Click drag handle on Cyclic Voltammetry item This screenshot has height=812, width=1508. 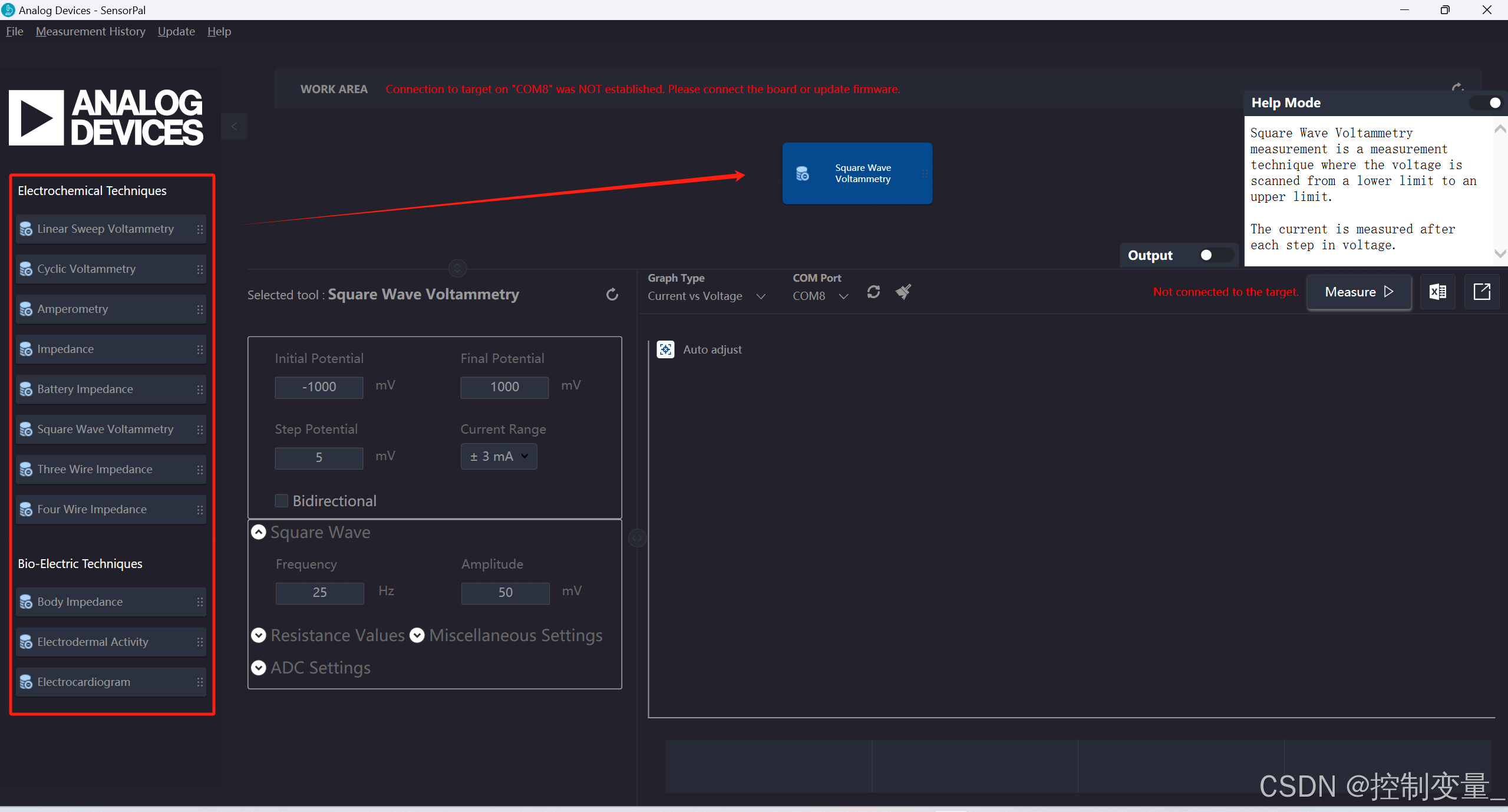[200, 269]
